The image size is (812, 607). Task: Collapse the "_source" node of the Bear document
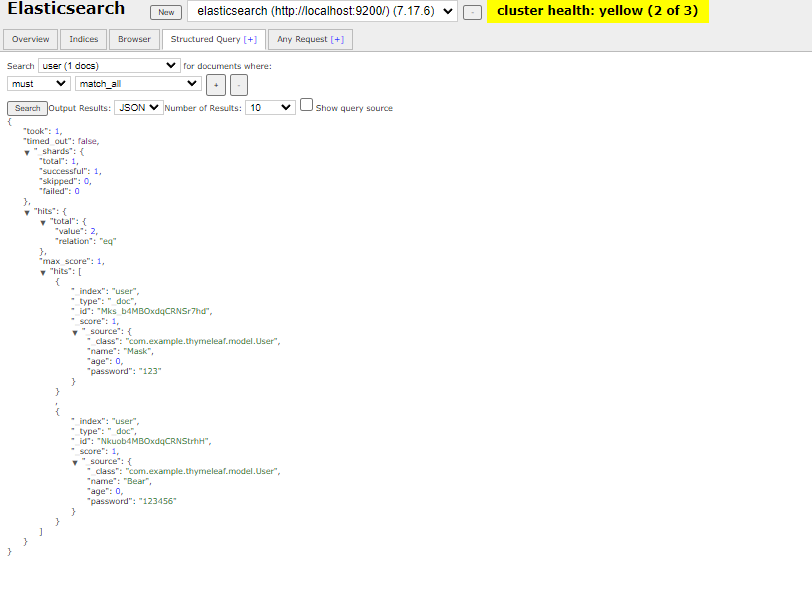coord(75,463)
